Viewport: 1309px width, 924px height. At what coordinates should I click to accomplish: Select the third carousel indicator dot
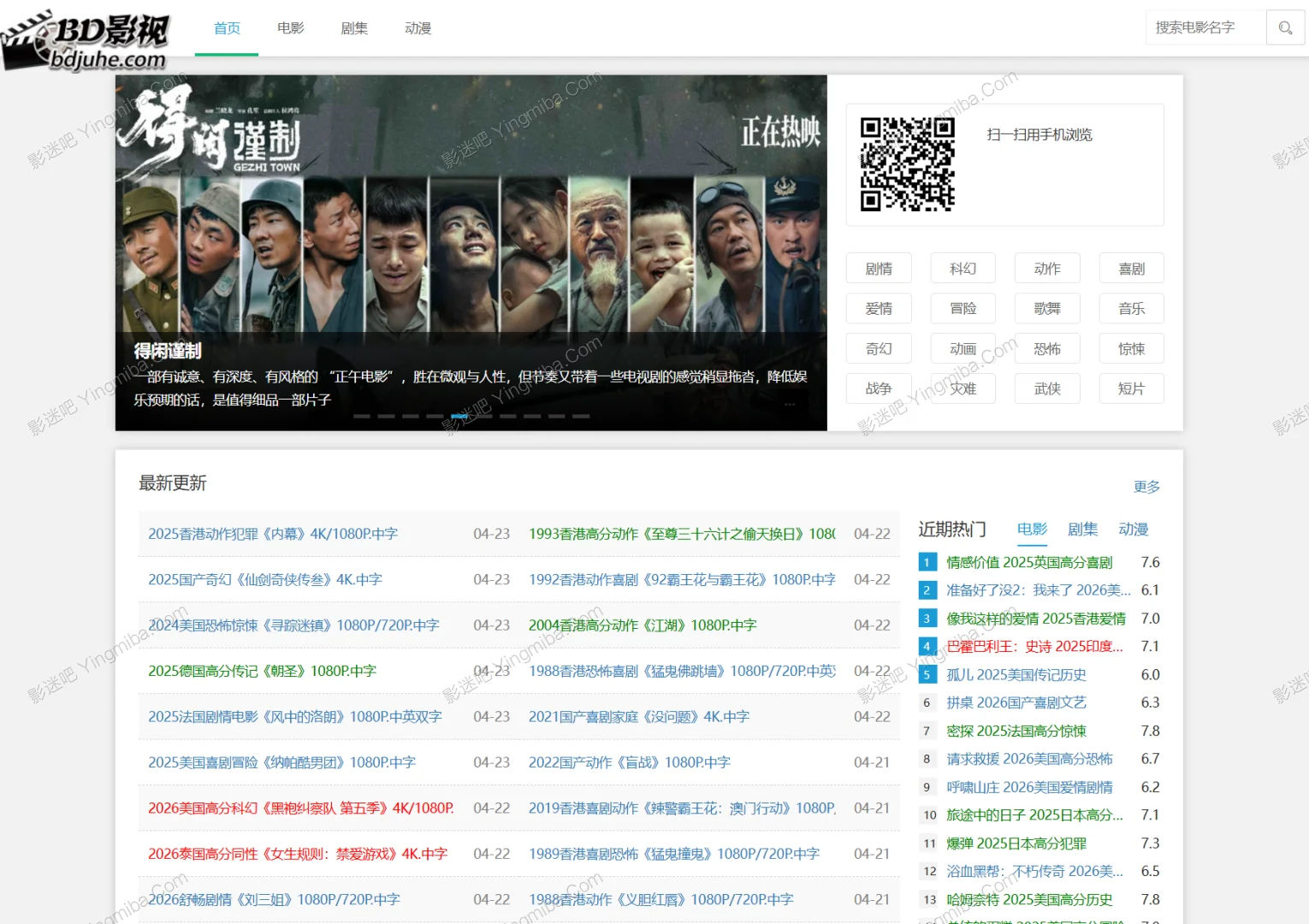click(x=411, y=417)
